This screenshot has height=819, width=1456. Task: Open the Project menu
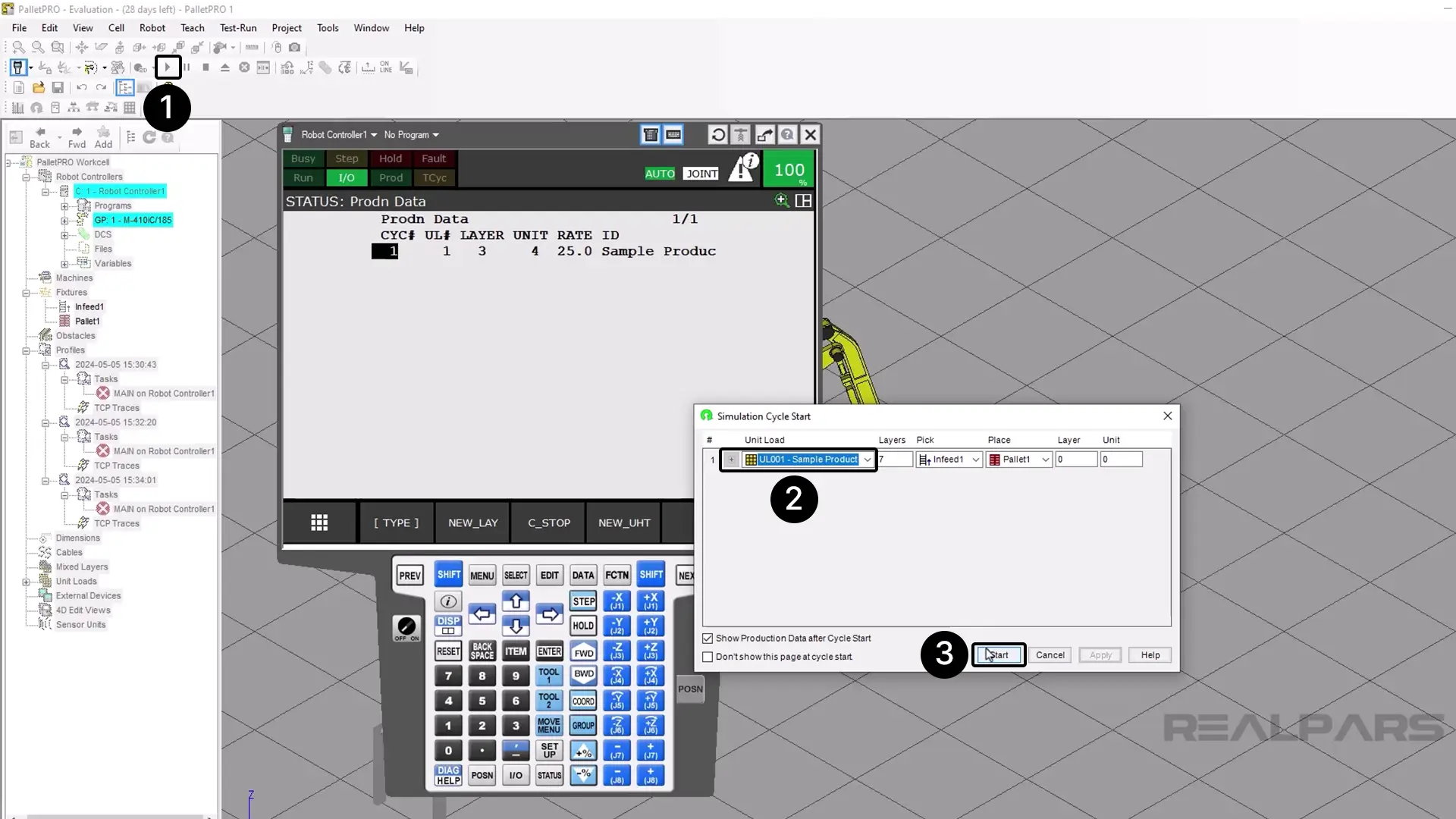[x=287, y=28]
